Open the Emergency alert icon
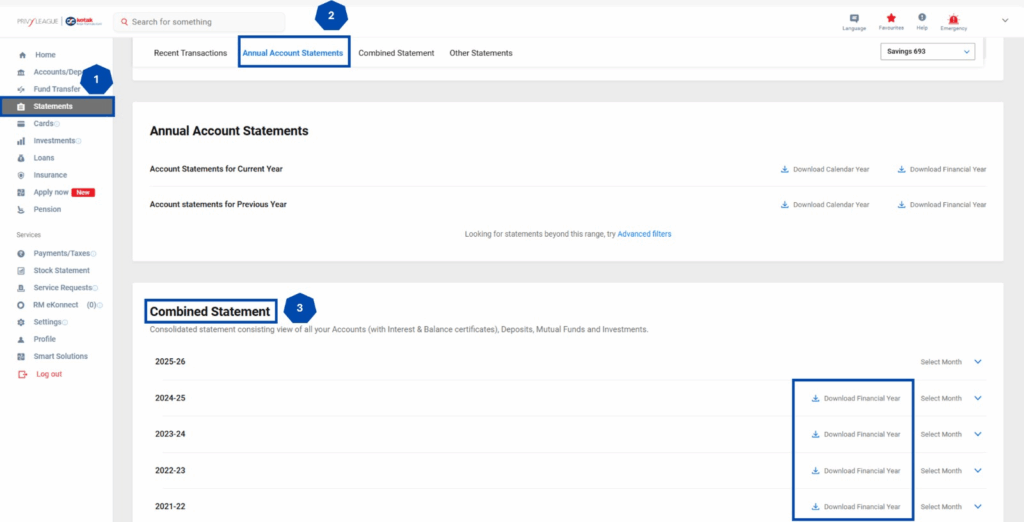 tap(953, 19)
